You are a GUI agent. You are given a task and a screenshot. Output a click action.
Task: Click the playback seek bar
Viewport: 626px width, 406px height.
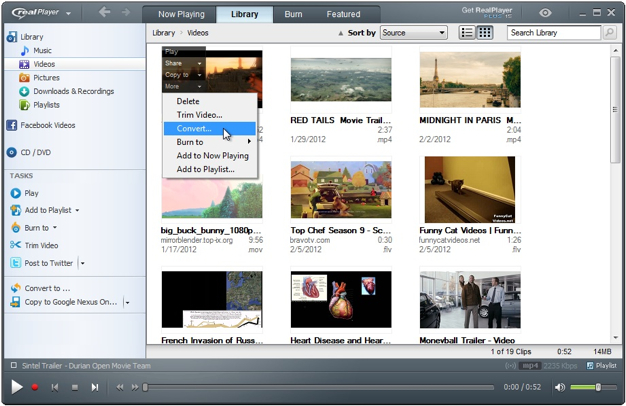click(319, 387)
